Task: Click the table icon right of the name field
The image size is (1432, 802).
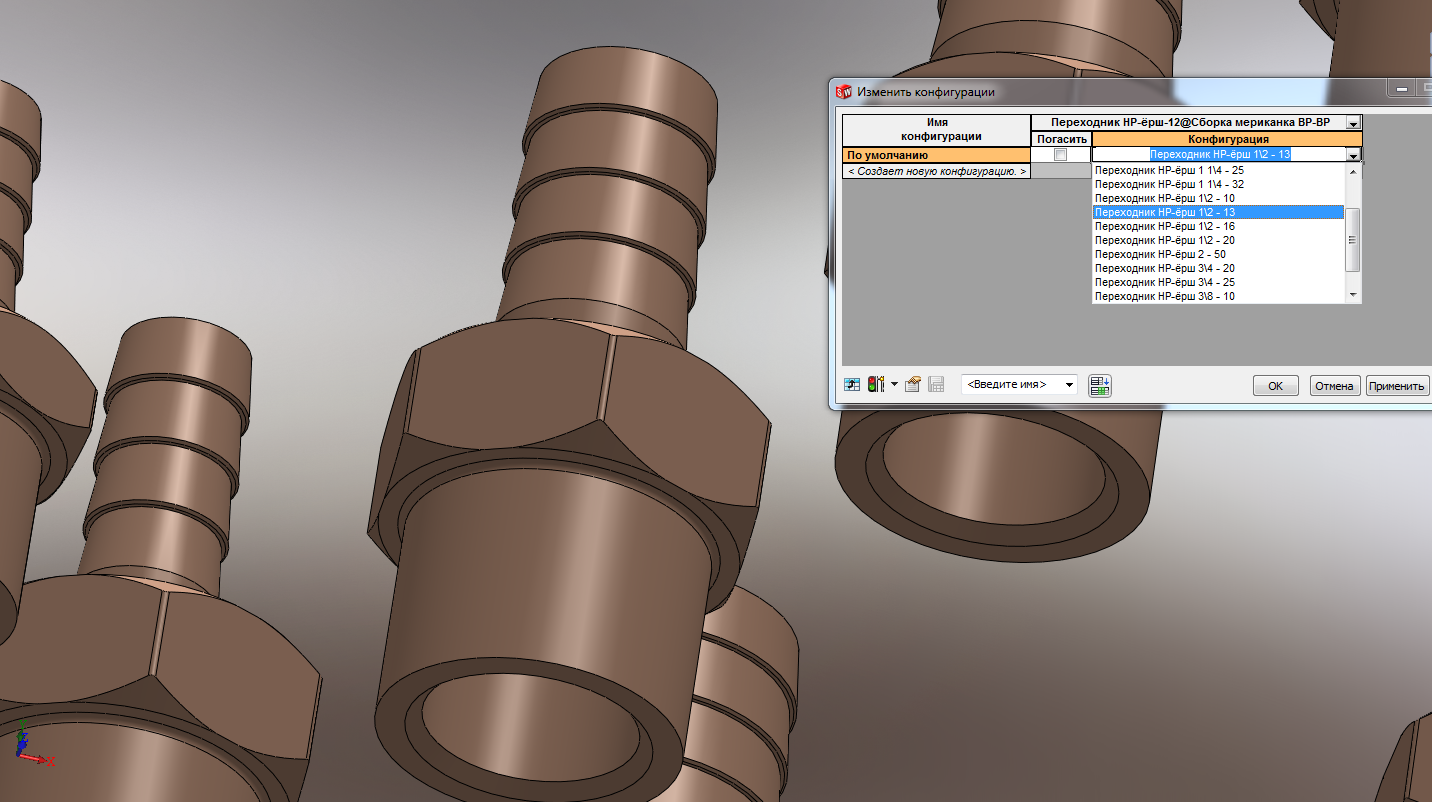Action: coord(1100,385)
